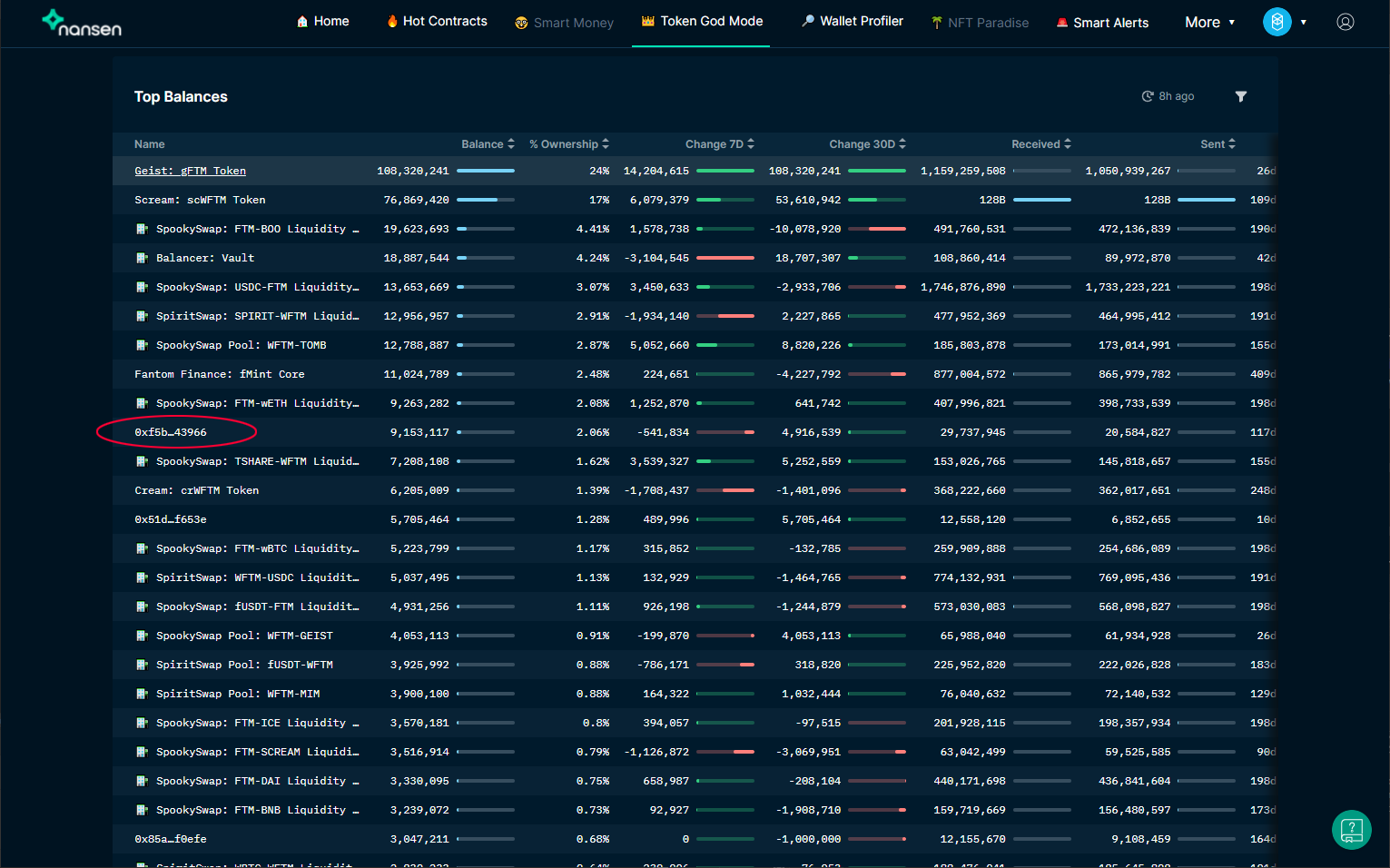The image size is (1390, 868).
Task: Click contract icon for SpookySwap Pool: WFTM-GEIST
Action: 142,636
